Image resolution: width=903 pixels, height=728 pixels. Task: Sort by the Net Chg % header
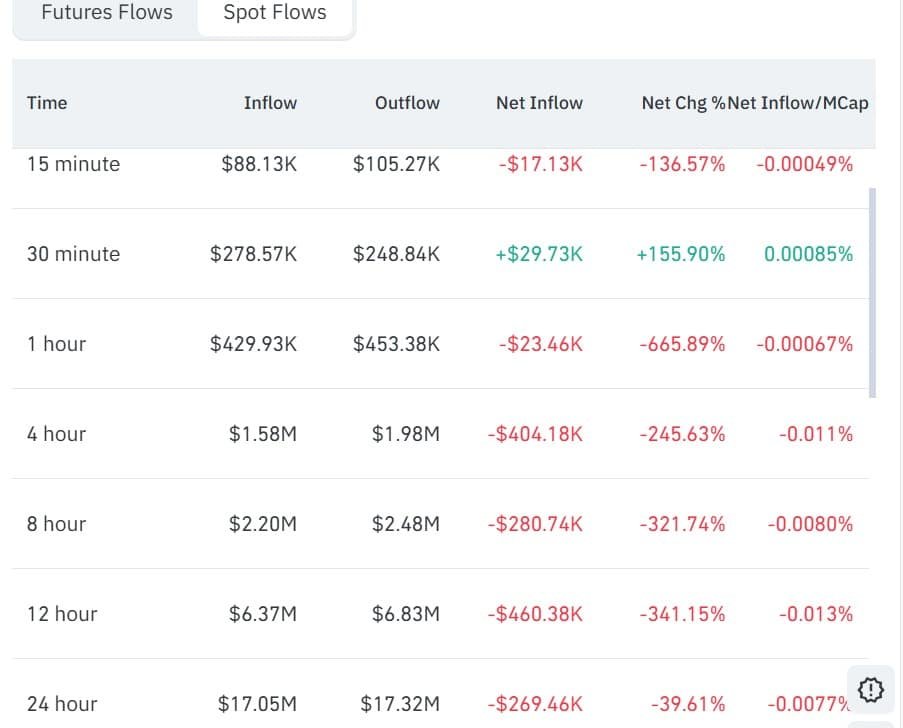click(x=684, y=103)
